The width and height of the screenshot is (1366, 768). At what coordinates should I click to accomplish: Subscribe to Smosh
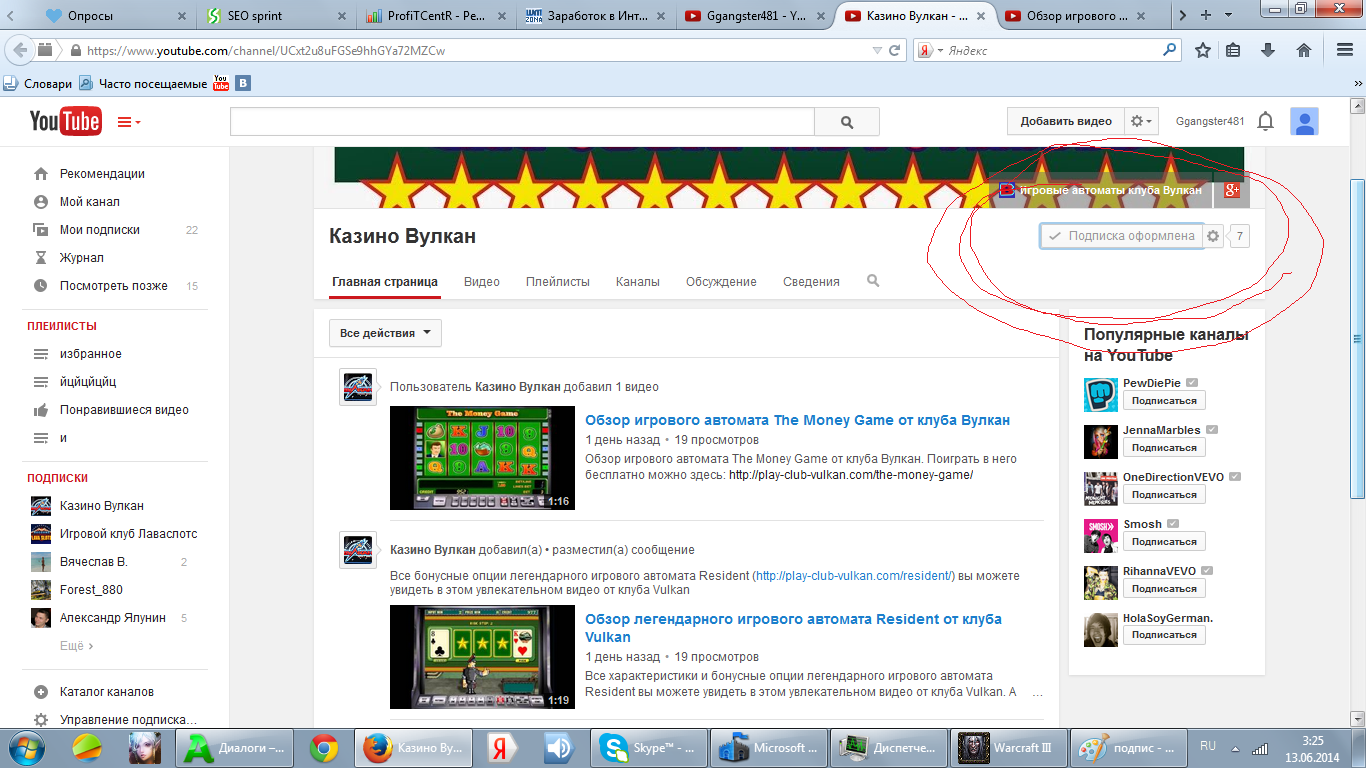click(x=1164, y=541)
